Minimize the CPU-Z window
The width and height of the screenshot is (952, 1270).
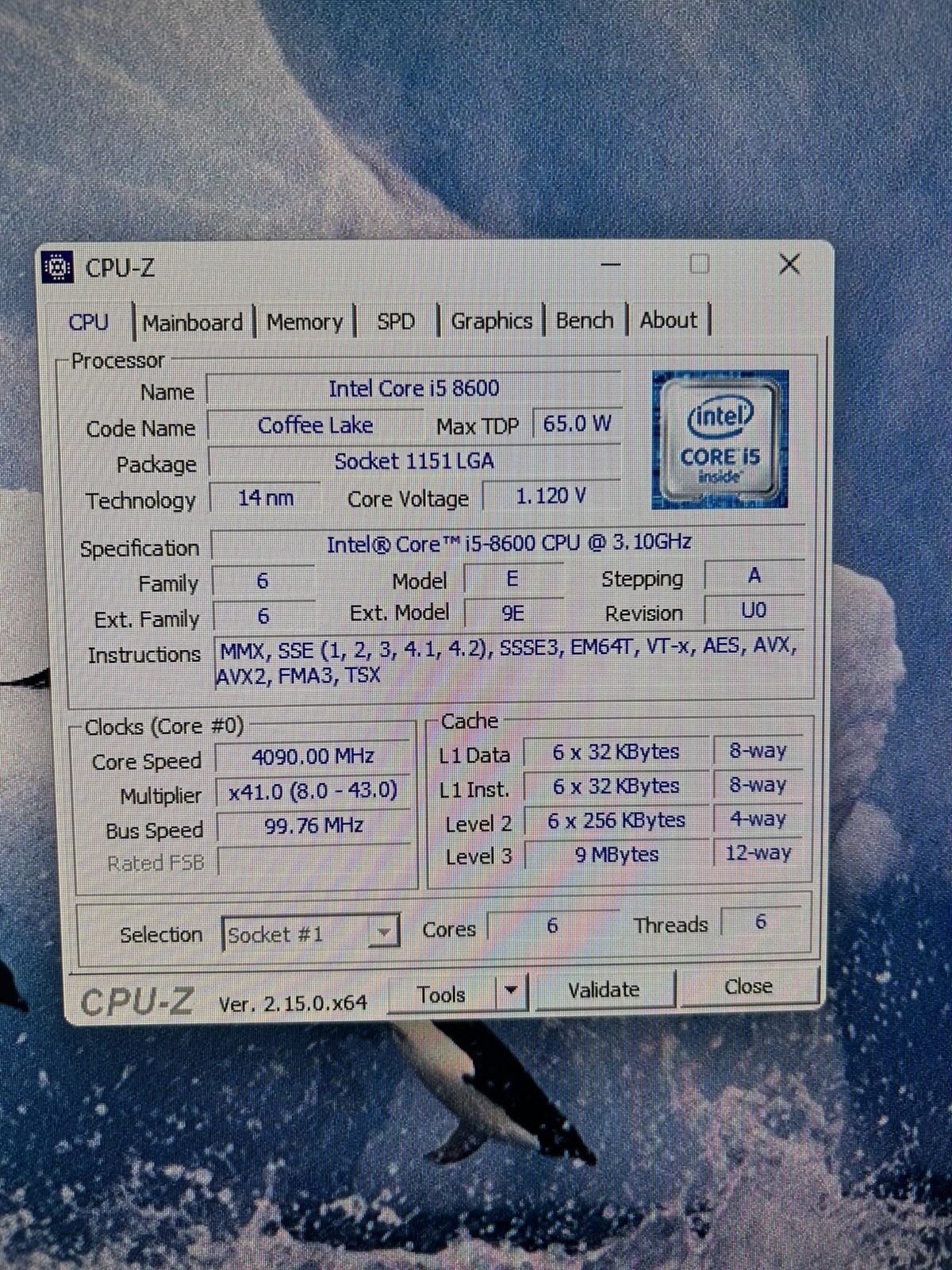pyautogui.click(x=611, y=264)
